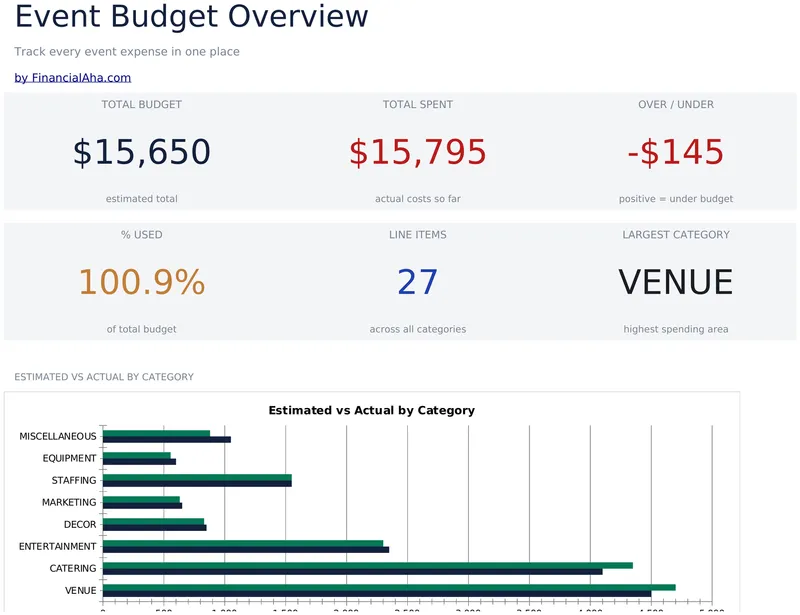Select ESTIMATED VS ACTUAL BY CATEGORY heading
The width and height of the screenshot is (800, 615).
104,377
